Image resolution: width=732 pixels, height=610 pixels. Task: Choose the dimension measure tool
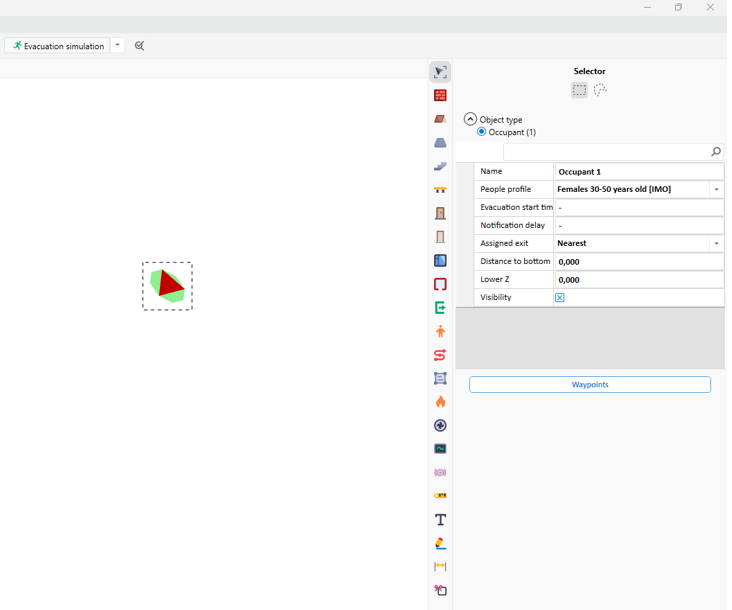(440, 567)
